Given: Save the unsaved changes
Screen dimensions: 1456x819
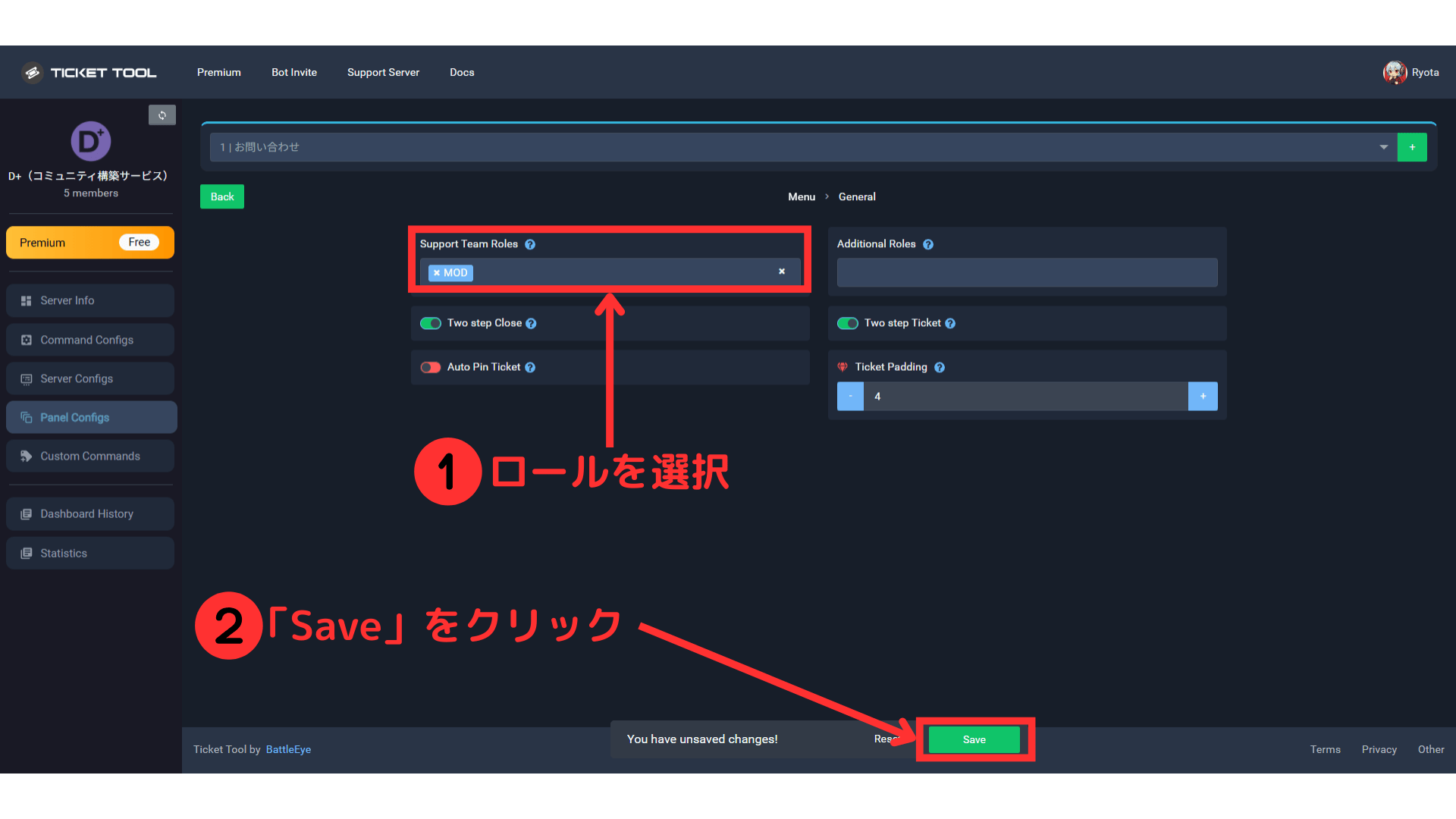Looking at the screenshot, I should 974,739.
